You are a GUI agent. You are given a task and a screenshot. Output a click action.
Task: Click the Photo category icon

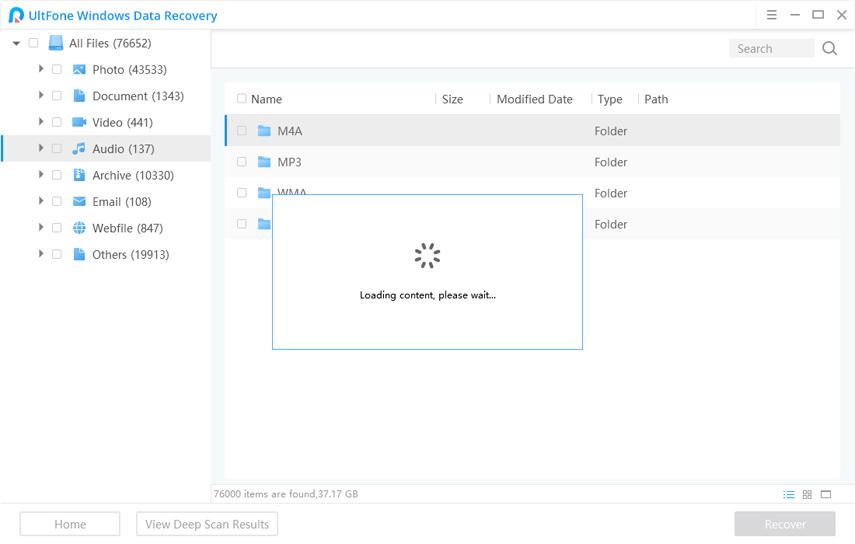pos(79,69)
